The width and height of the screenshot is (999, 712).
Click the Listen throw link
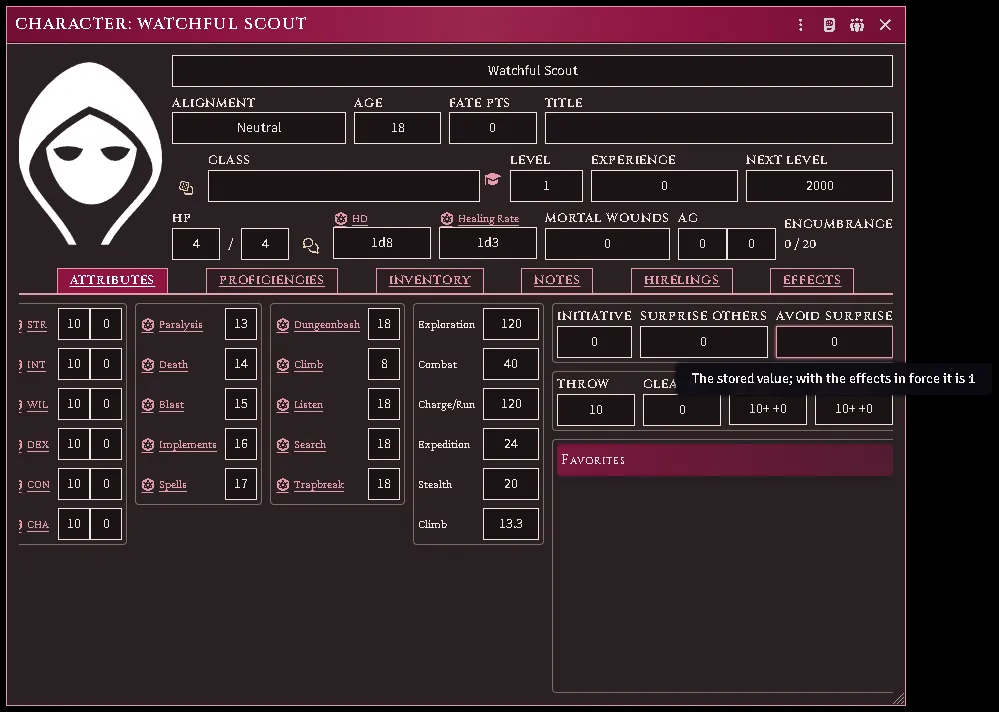pos(308,405)
